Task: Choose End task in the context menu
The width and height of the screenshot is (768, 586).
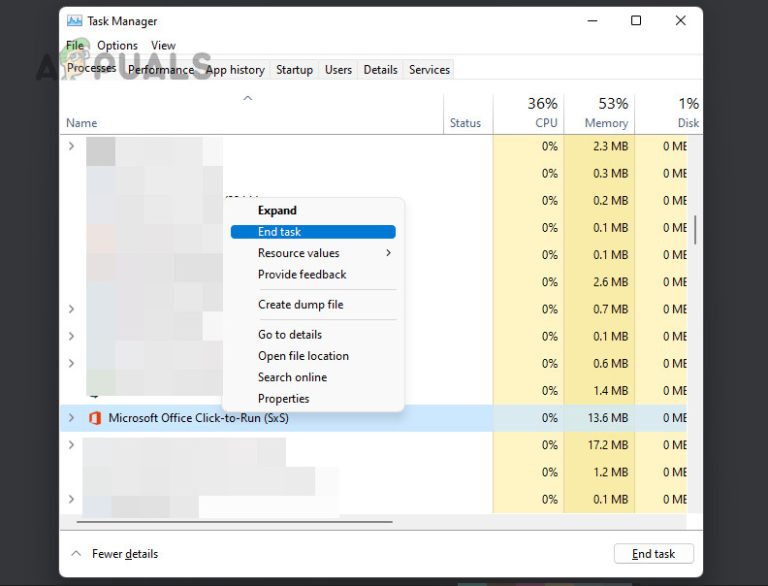Action: pyautogui.click(x=313, y=232)
